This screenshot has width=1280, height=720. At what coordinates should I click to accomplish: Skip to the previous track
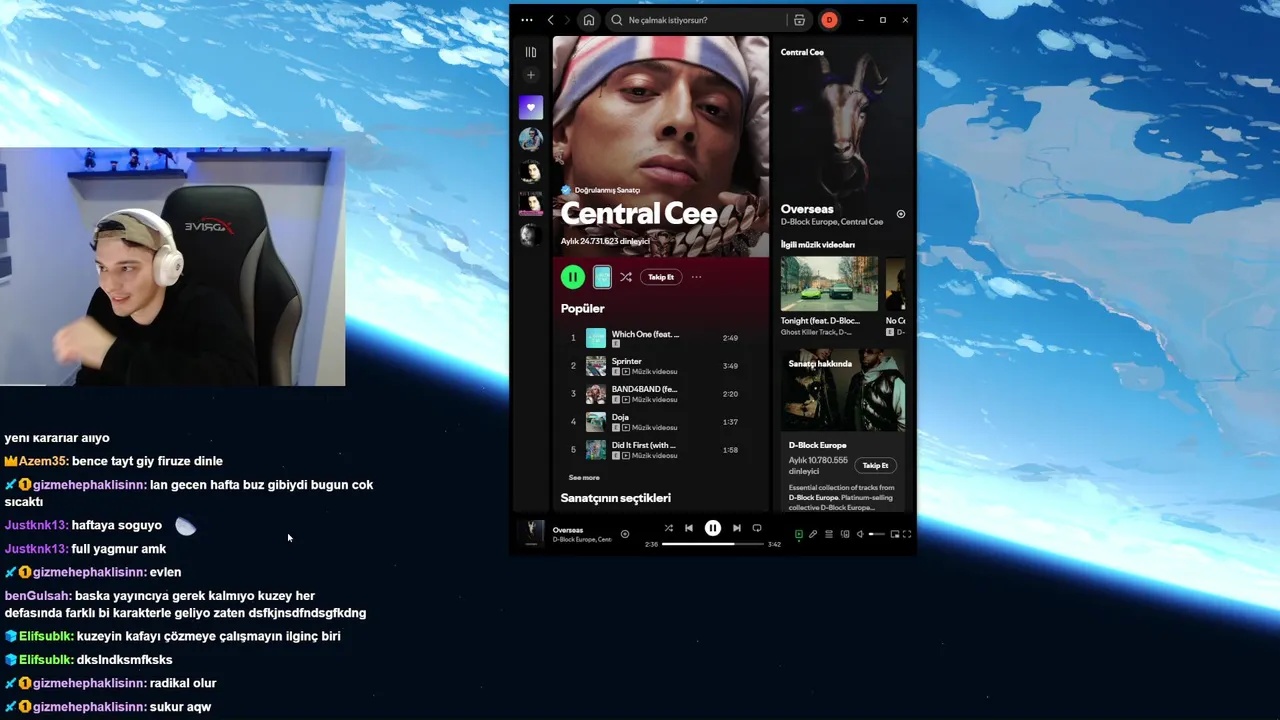(x=689, y=528)
